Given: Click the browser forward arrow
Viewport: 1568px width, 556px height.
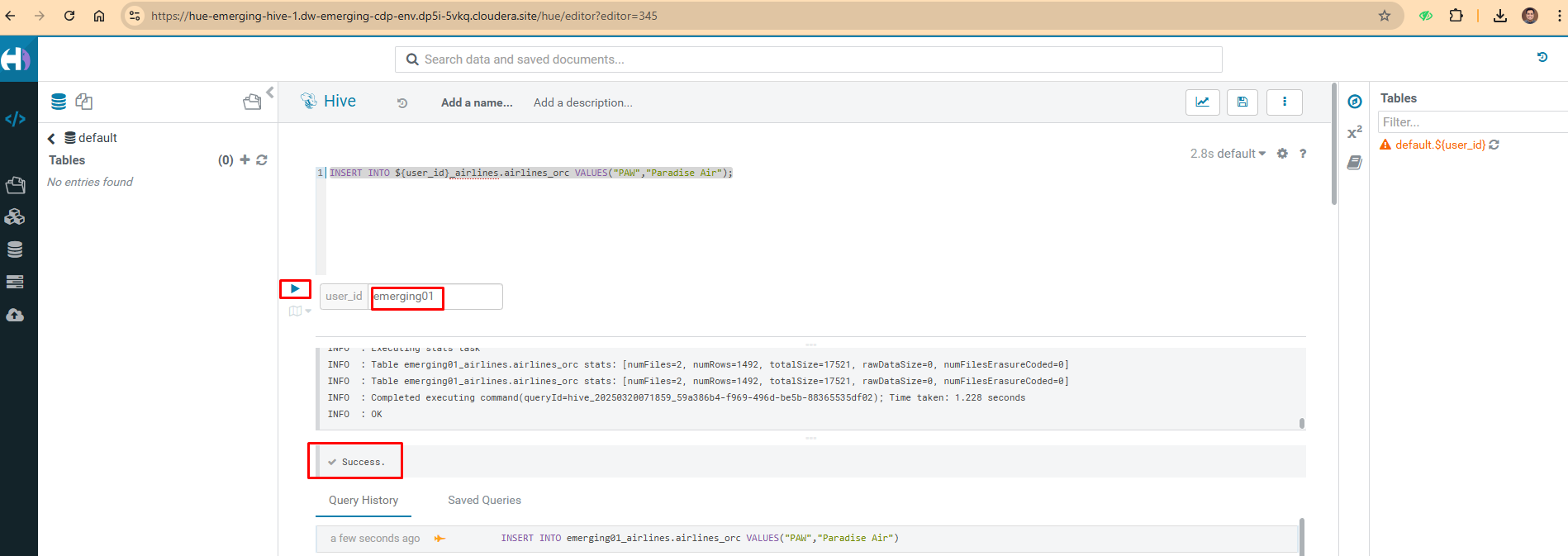Looking at the screenshot, I should [x=40, y=16].
